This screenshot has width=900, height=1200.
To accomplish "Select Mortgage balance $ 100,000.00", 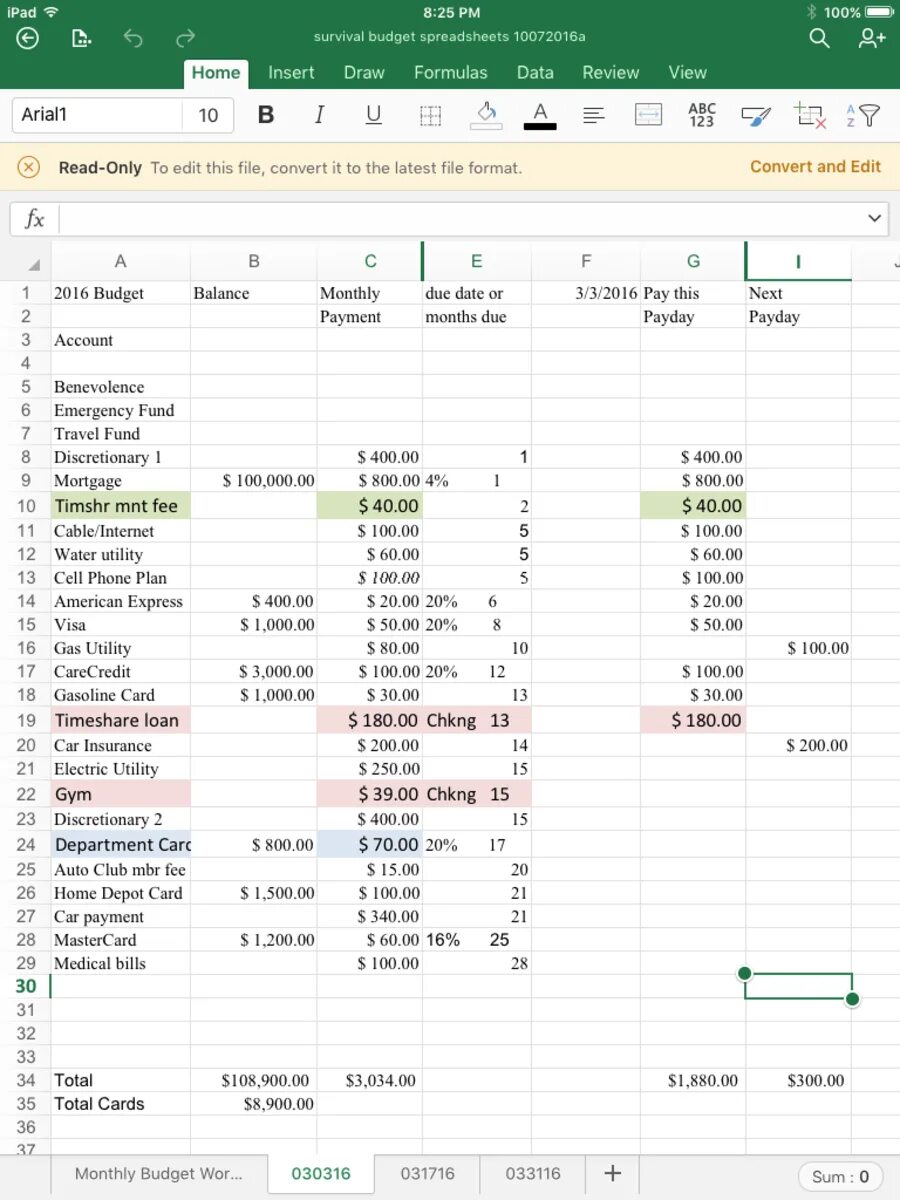I will click(254, 481).
